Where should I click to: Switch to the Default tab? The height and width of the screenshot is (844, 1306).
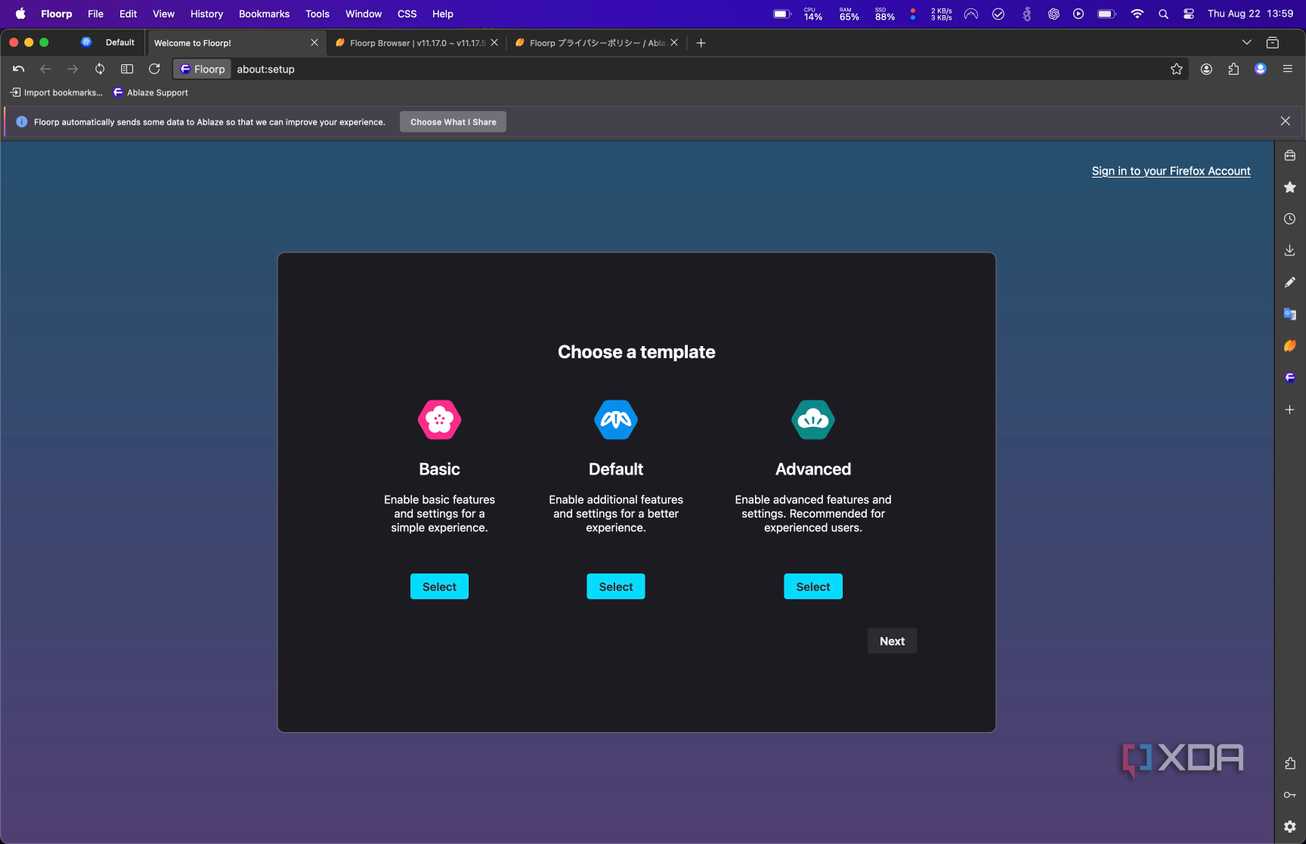[x=108, y=43]
